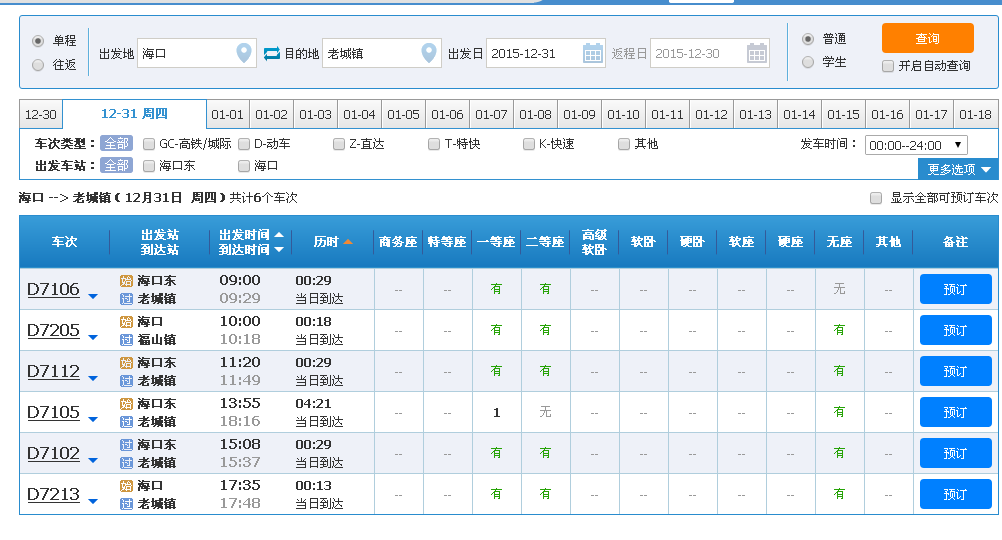Viewport: 1002px width, 540px height.
Task: Check the 海口东 departure station filter
Action: (x=149, y=166)
